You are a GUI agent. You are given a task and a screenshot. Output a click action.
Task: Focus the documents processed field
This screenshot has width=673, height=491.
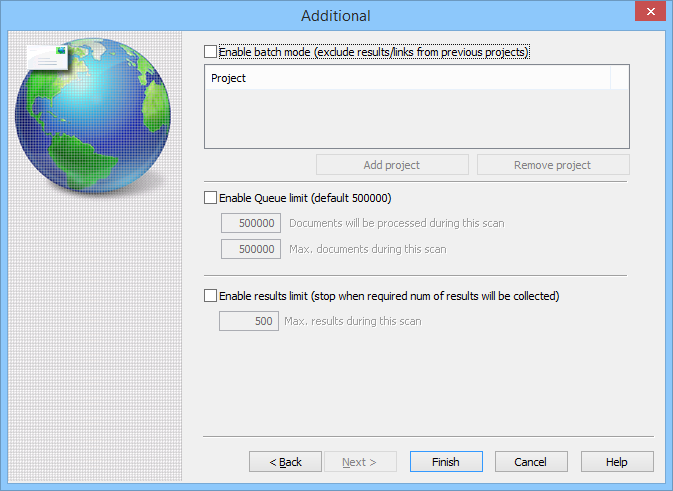click(251, 223)
